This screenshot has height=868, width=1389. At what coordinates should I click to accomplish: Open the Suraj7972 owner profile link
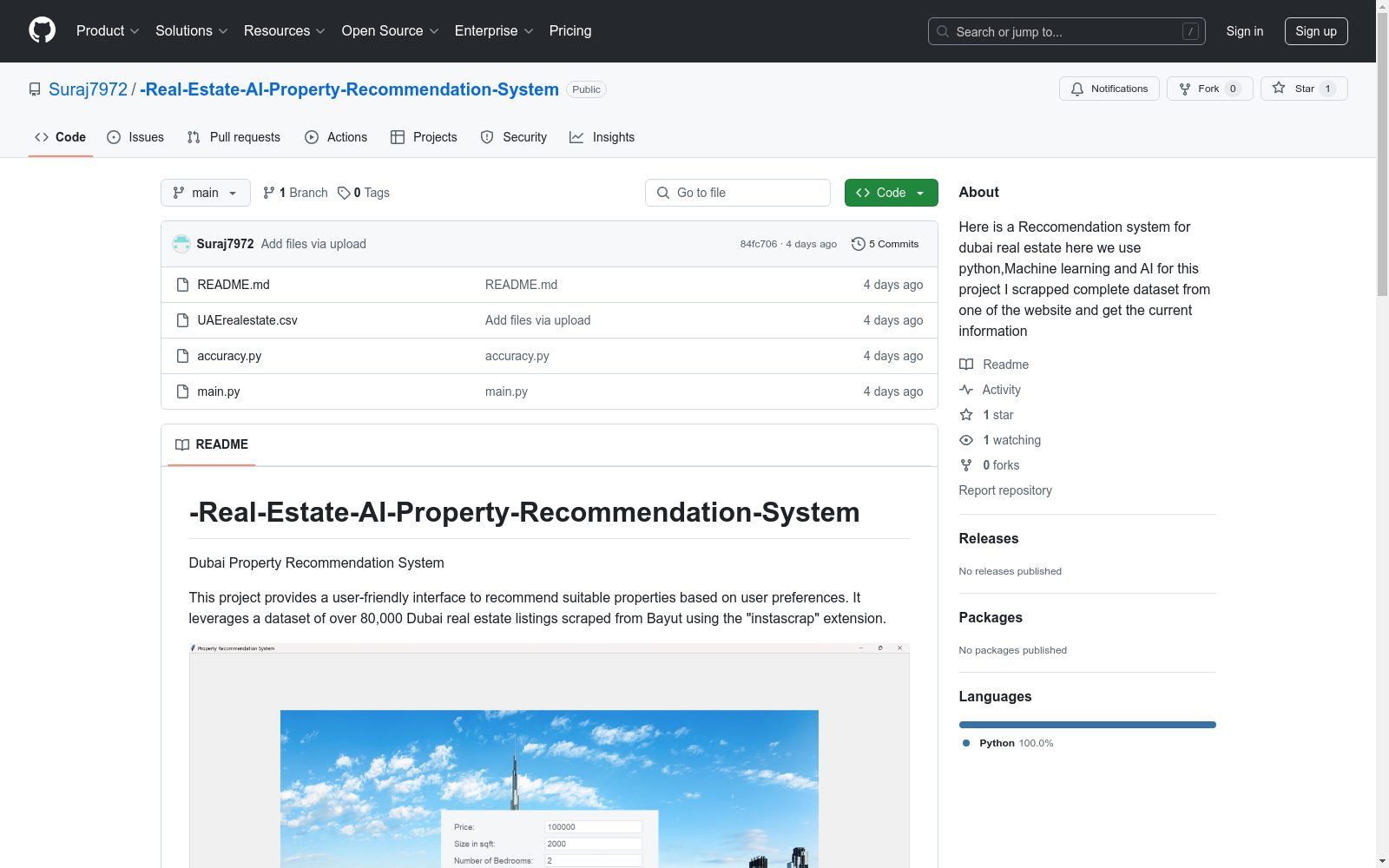88,89
